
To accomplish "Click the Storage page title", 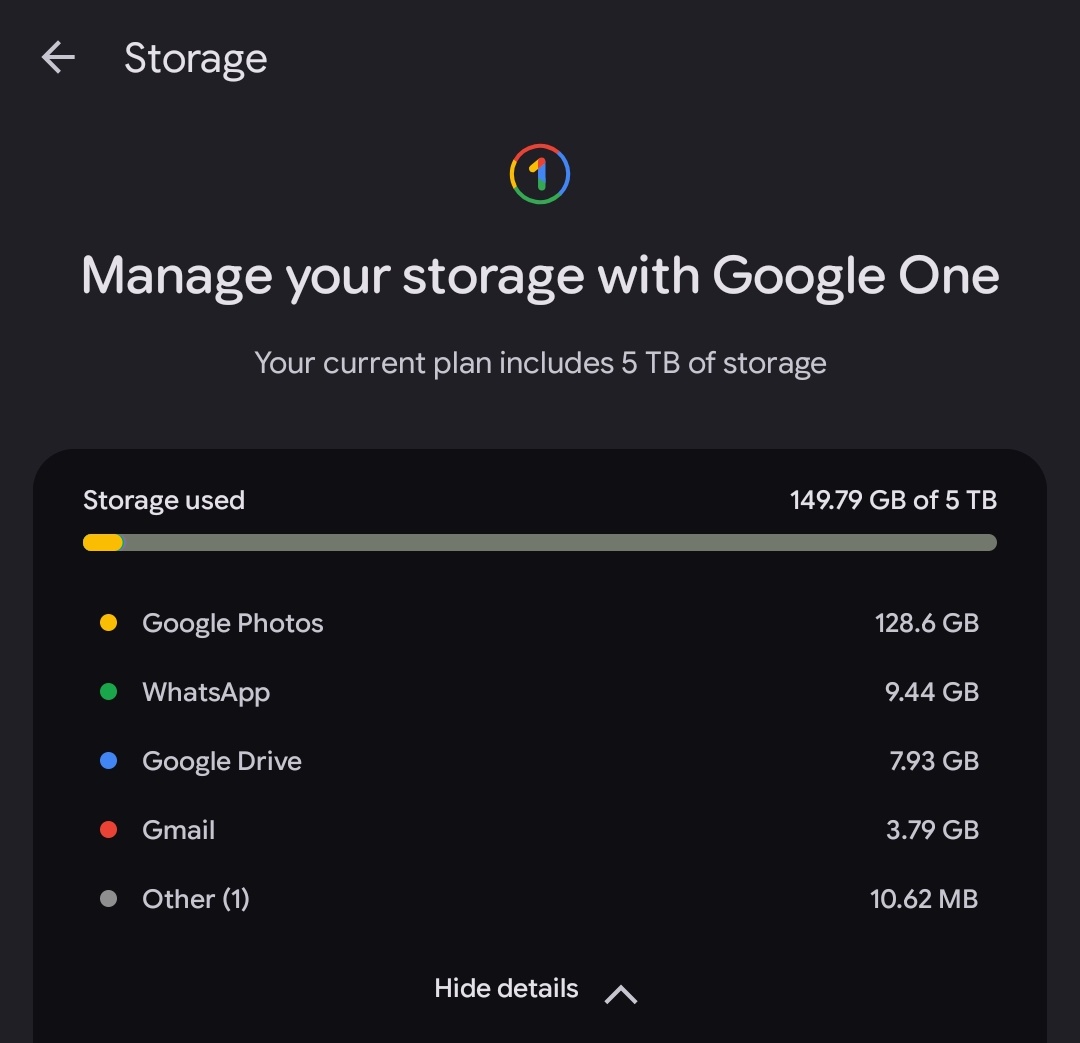I will tap(196, 59).
